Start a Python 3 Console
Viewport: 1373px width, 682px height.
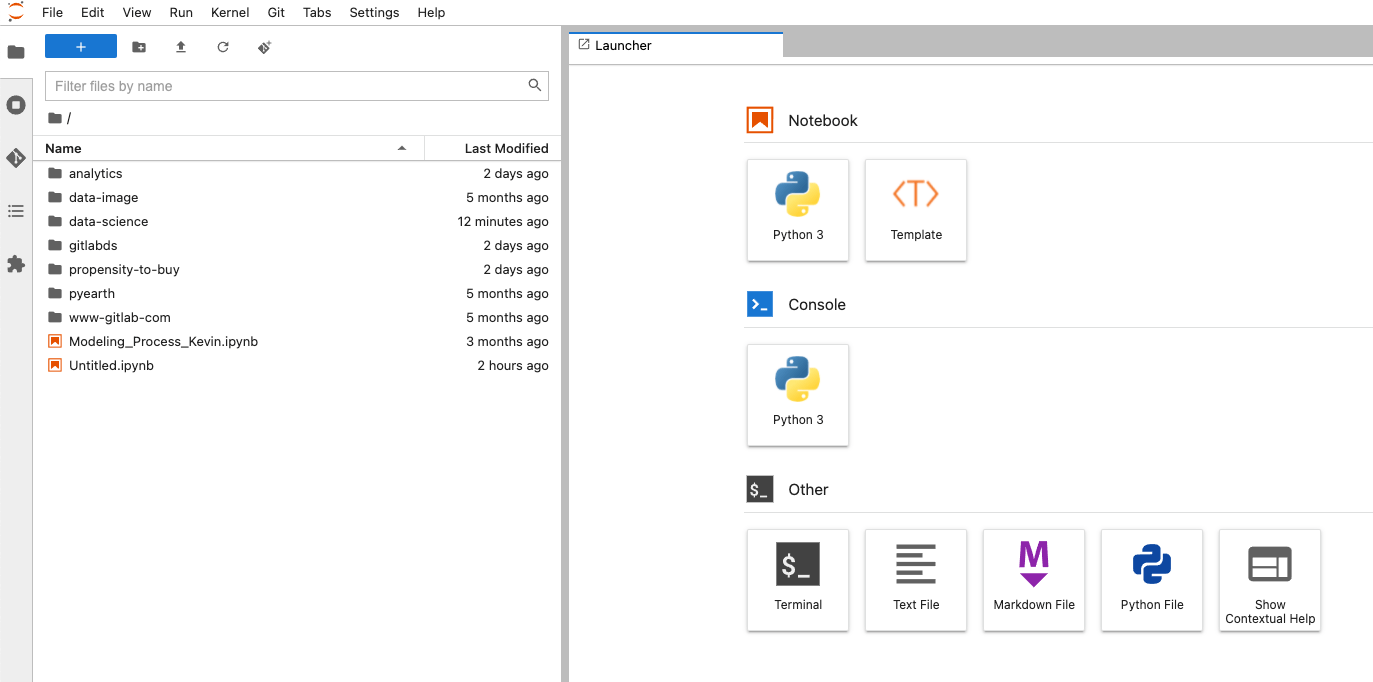coord(798,395)
